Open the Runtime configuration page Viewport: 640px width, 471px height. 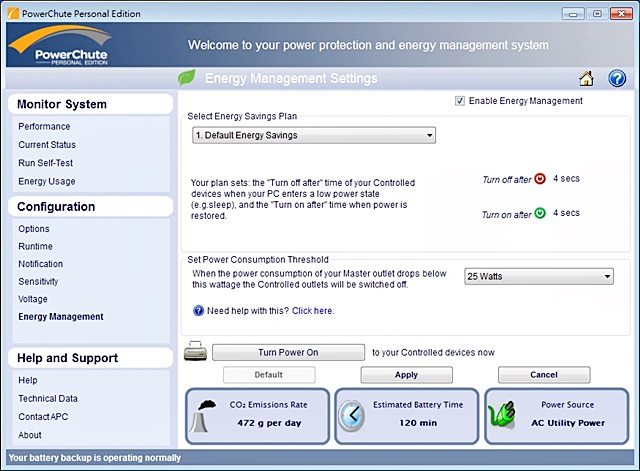click(x=36, y=246)
